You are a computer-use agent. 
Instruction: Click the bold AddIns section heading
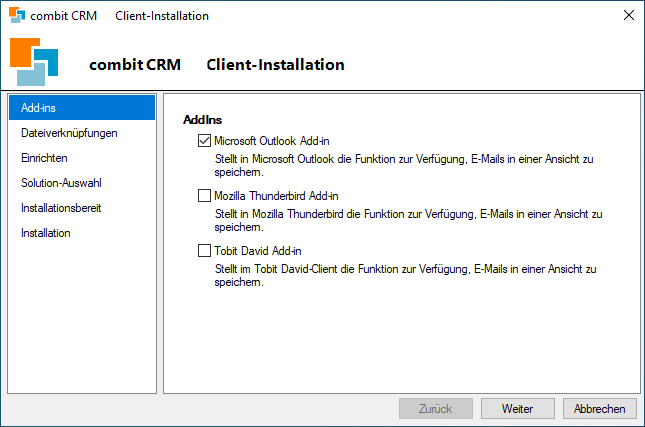coord(202,120)
